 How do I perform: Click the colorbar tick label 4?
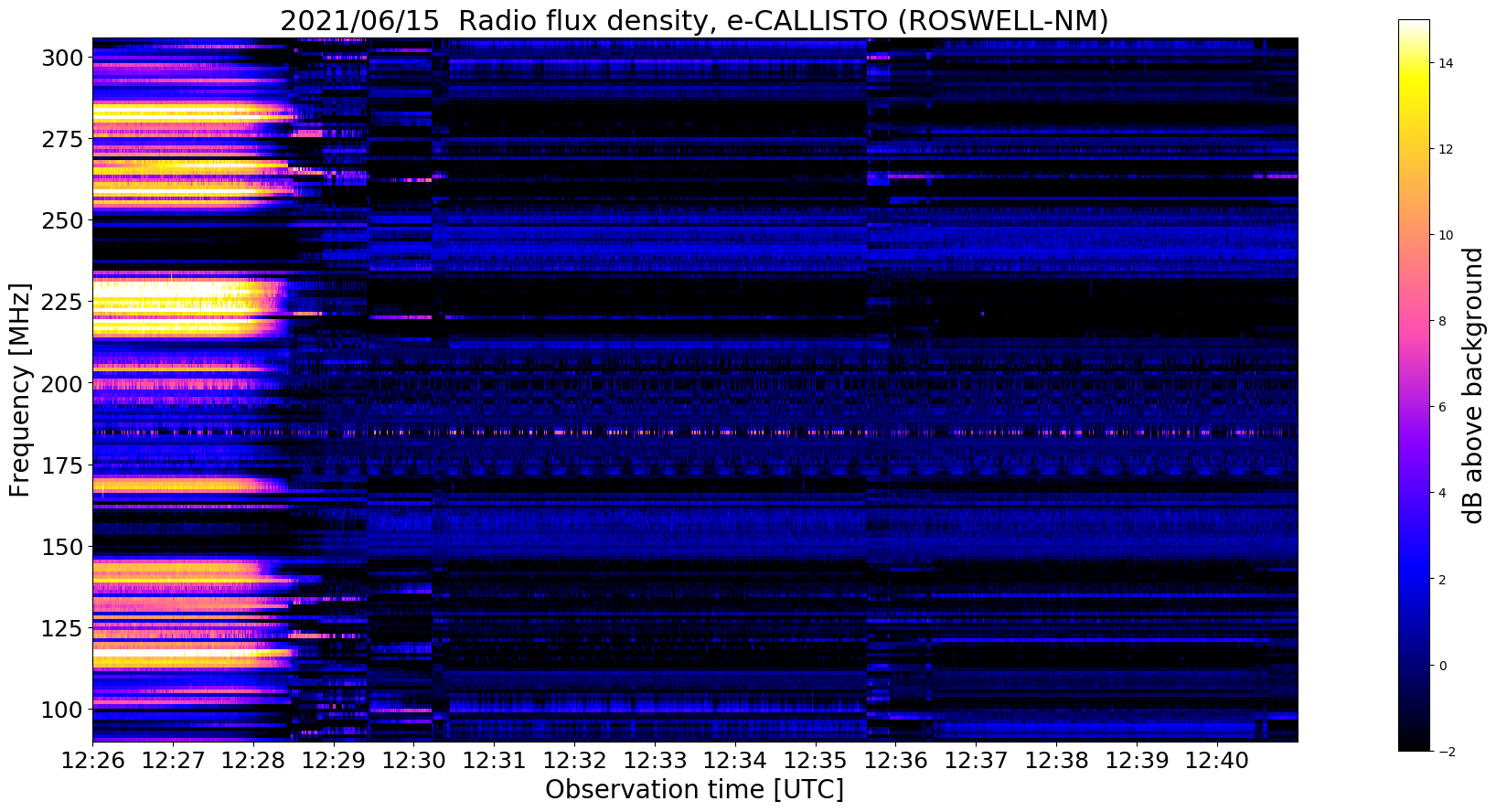tap(1443, 493)
